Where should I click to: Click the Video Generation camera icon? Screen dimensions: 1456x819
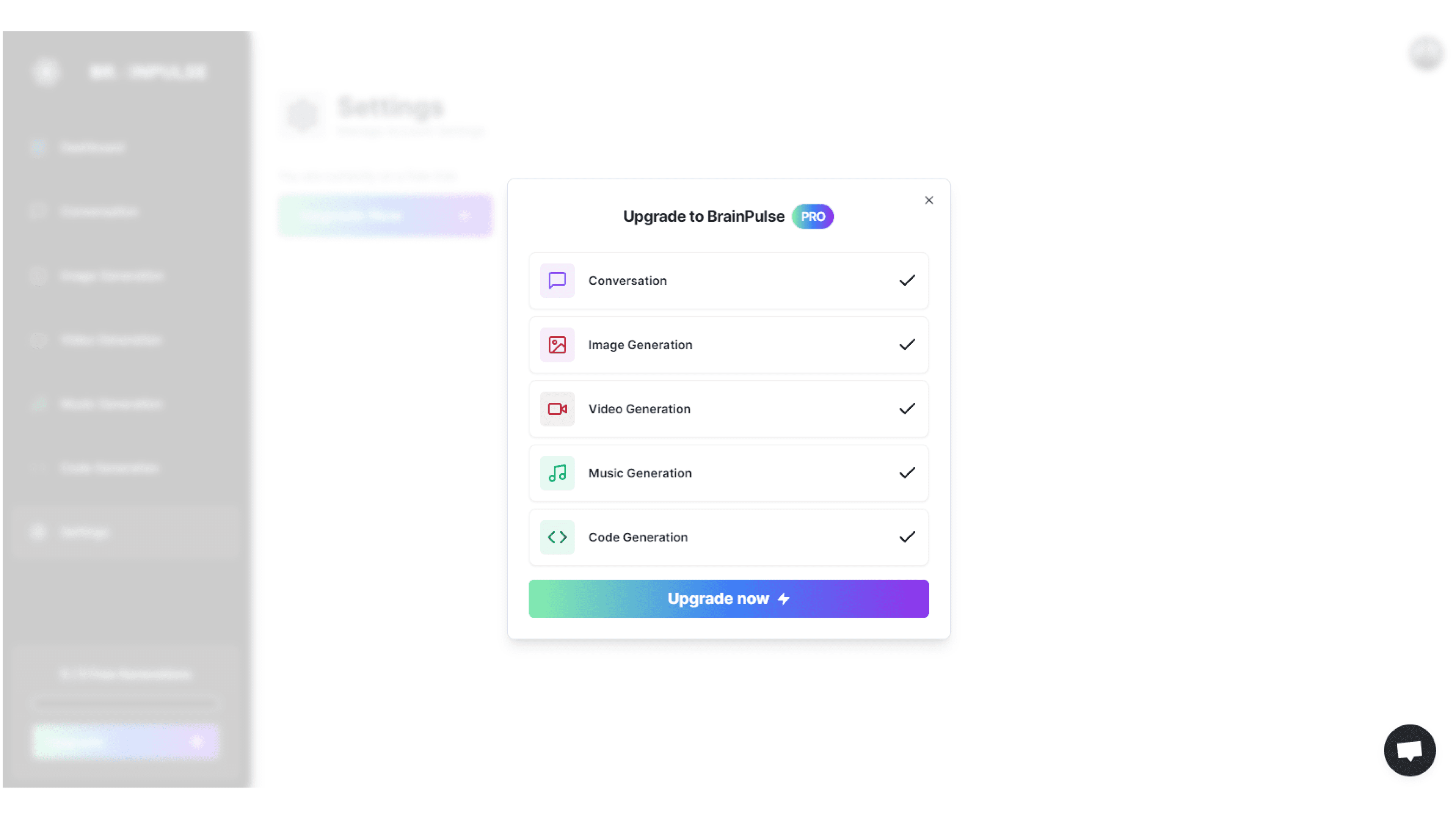[557, 409]
